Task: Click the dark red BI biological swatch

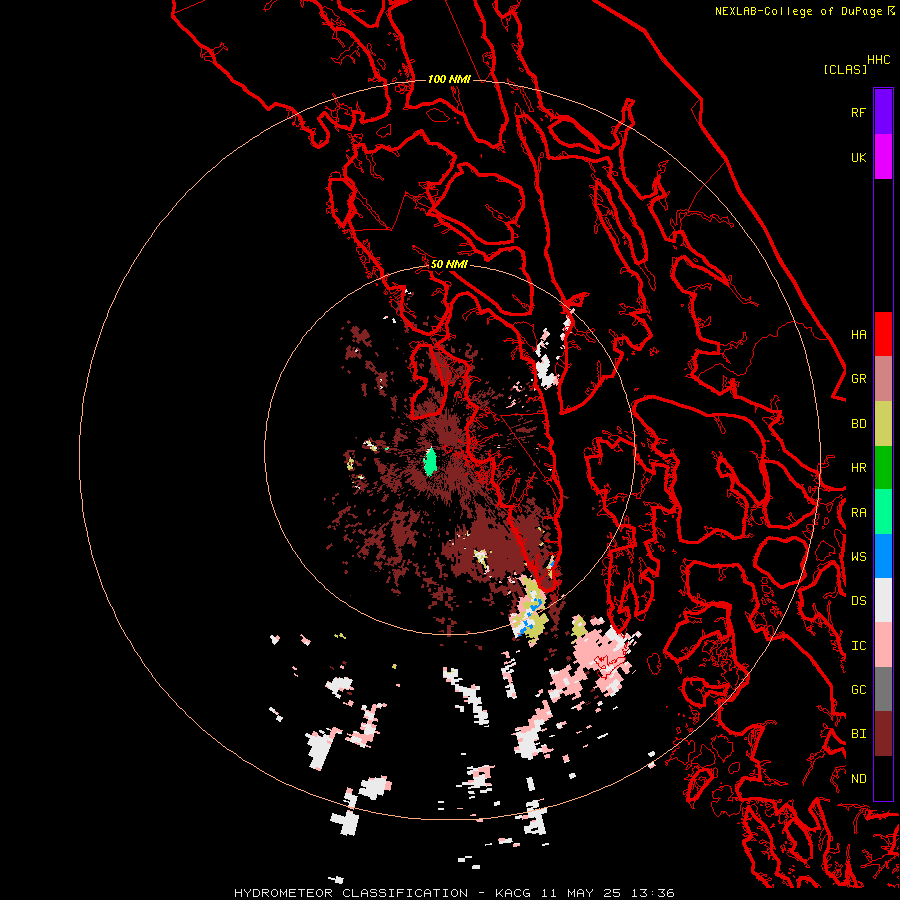Action: pos(883,734)
